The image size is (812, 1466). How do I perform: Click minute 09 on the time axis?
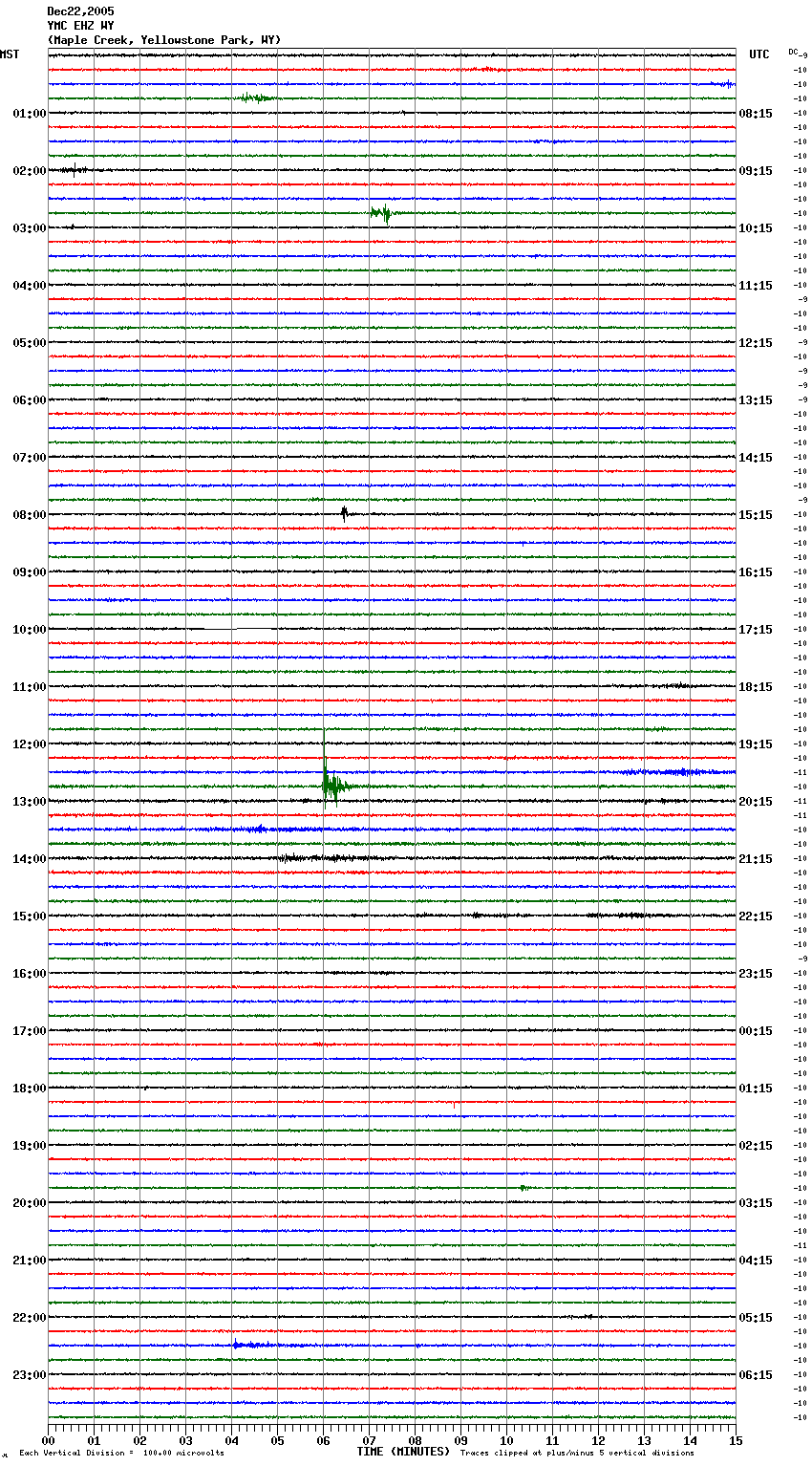click(x=460, y=1440)
